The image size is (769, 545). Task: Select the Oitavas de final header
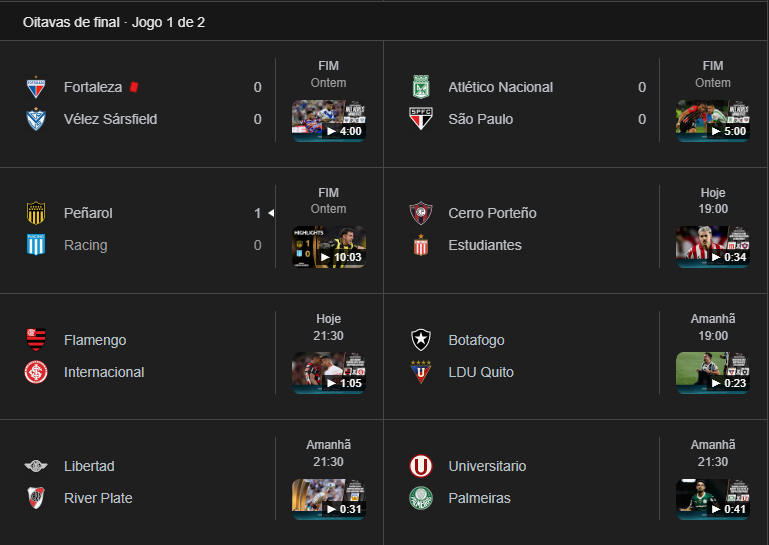[114, 23]
